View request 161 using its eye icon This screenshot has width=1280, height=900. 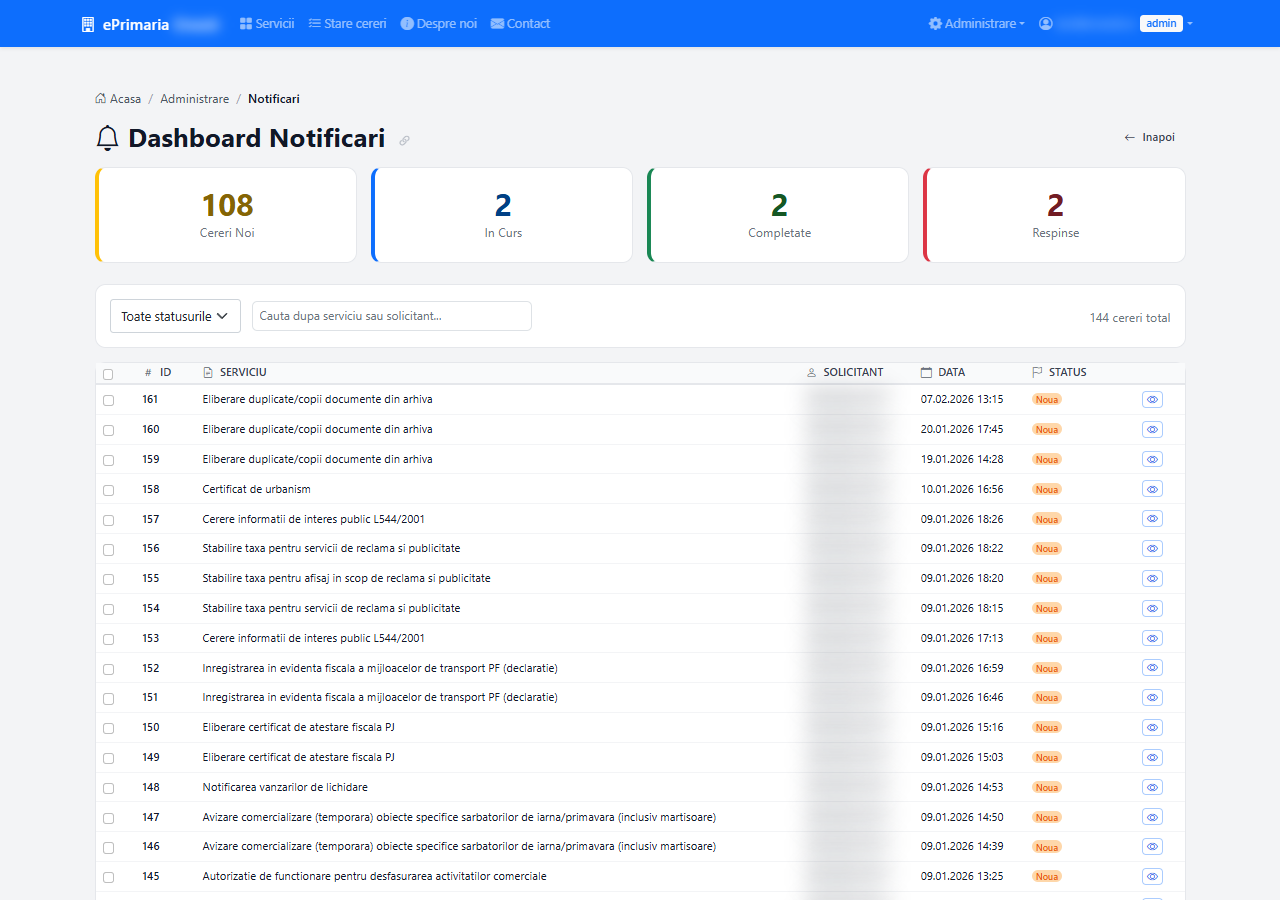coord(1152,399)
